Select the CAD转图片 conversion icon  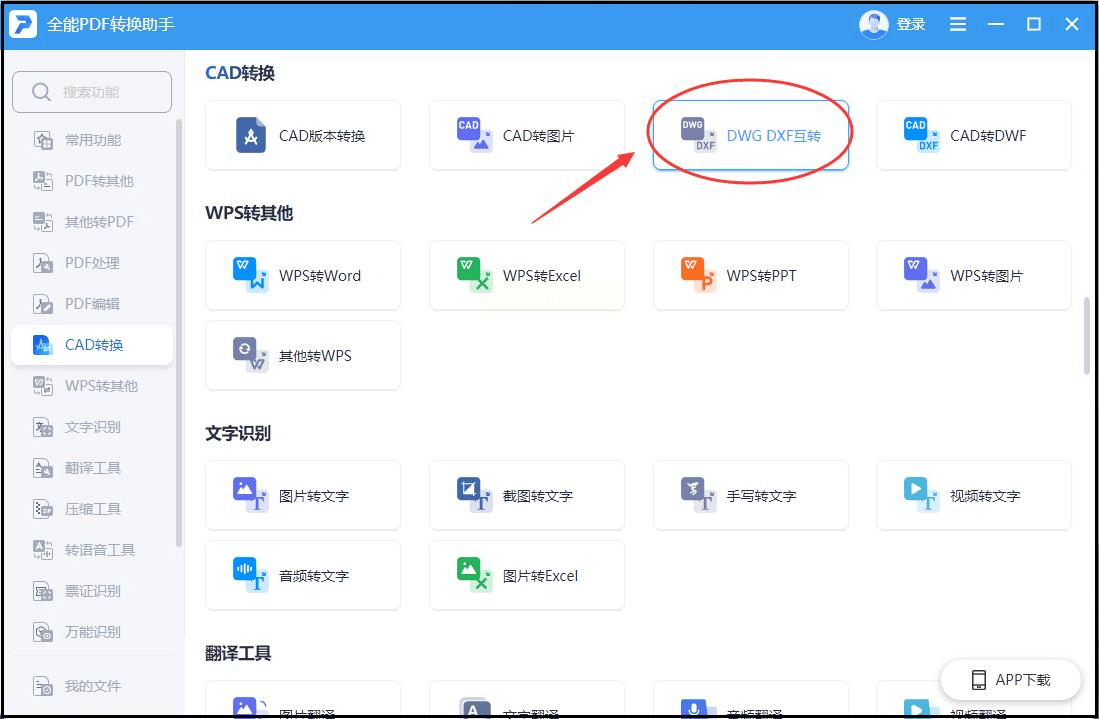475,135
